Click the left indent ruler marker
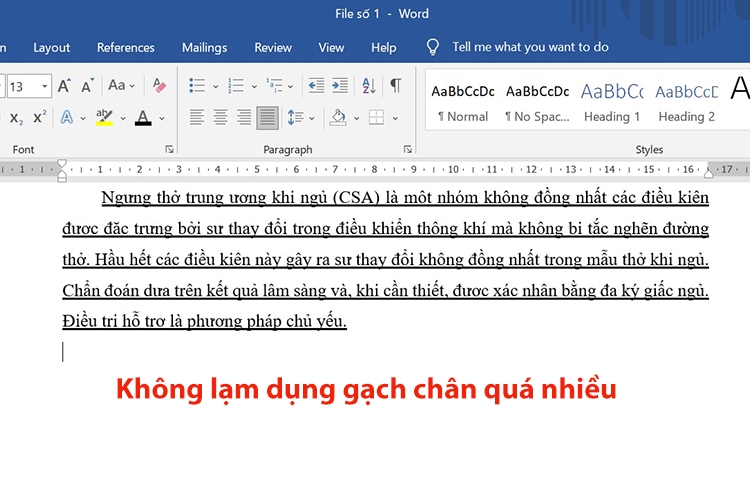 pyautogui.click(x=62, y=179)
